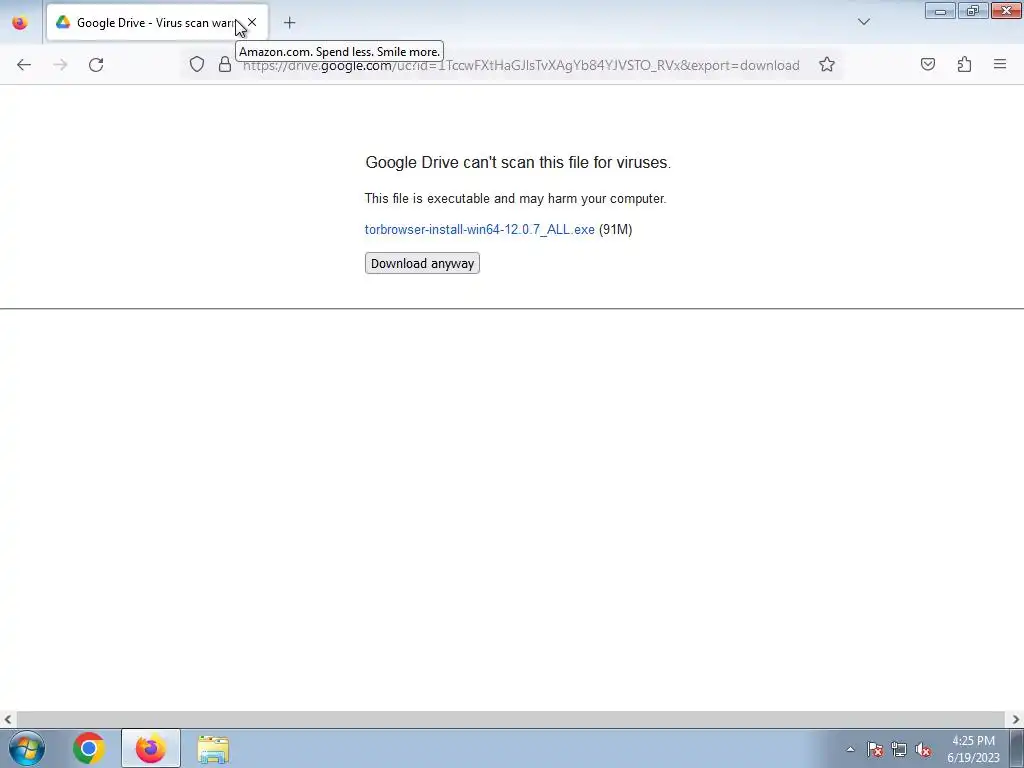Close the Google Drive virus scan tab
Screen dimensions: 1024x768
[252, 22]
